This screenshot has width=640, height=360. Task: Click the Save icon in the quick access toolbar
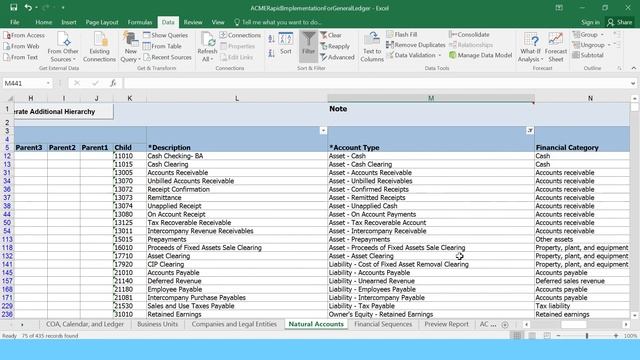13,8
